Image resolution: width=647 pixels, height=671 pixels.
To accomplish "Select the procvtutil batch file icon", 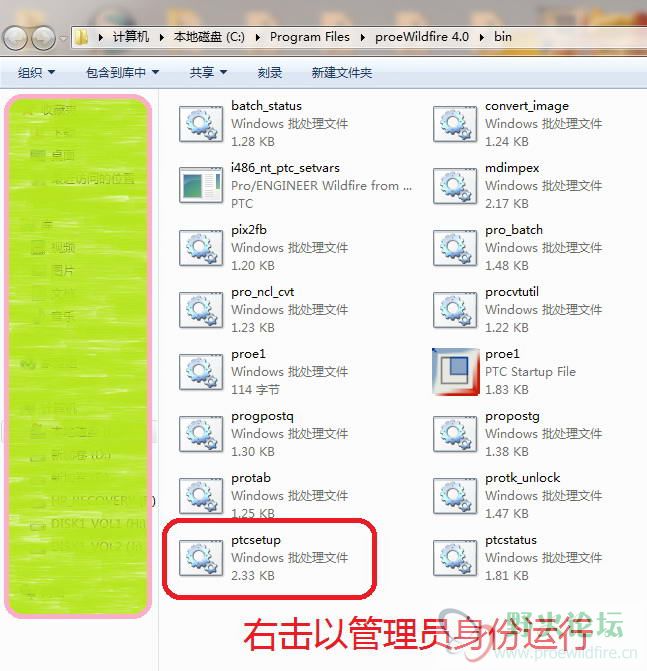I will pos(455,310).
